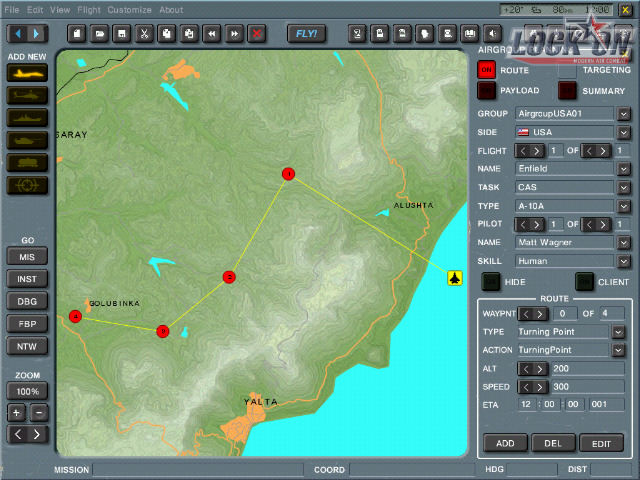Click the yellow aircraft marker on map

(x=455, y=277)
